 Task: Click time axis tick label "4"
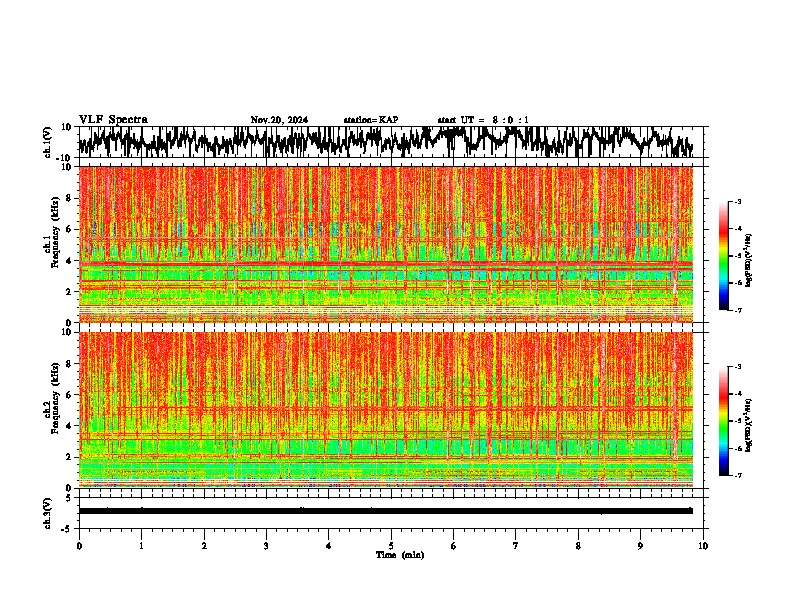coord(329,546)
